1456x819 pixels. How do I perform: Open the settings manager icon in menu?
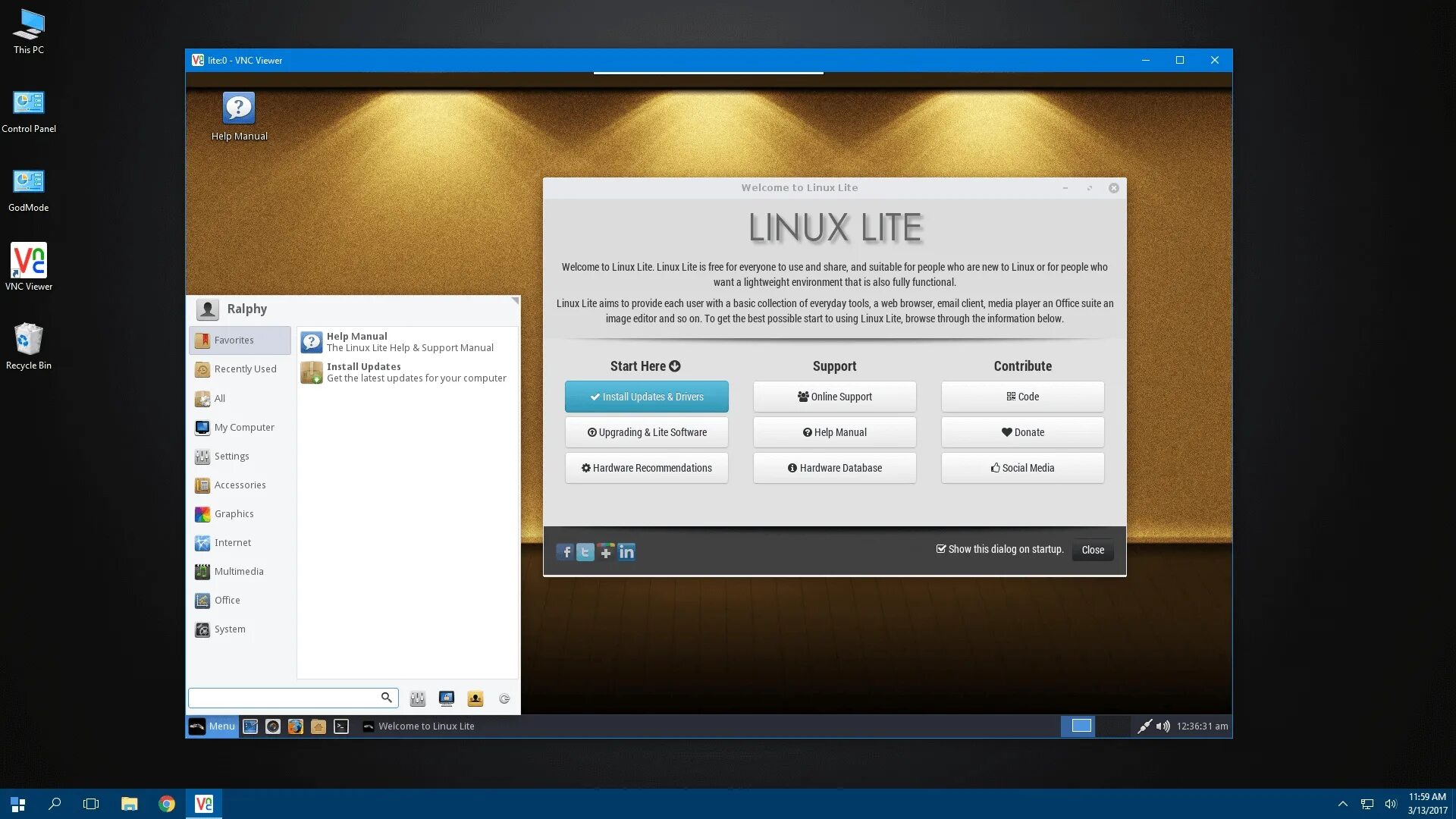417,698
